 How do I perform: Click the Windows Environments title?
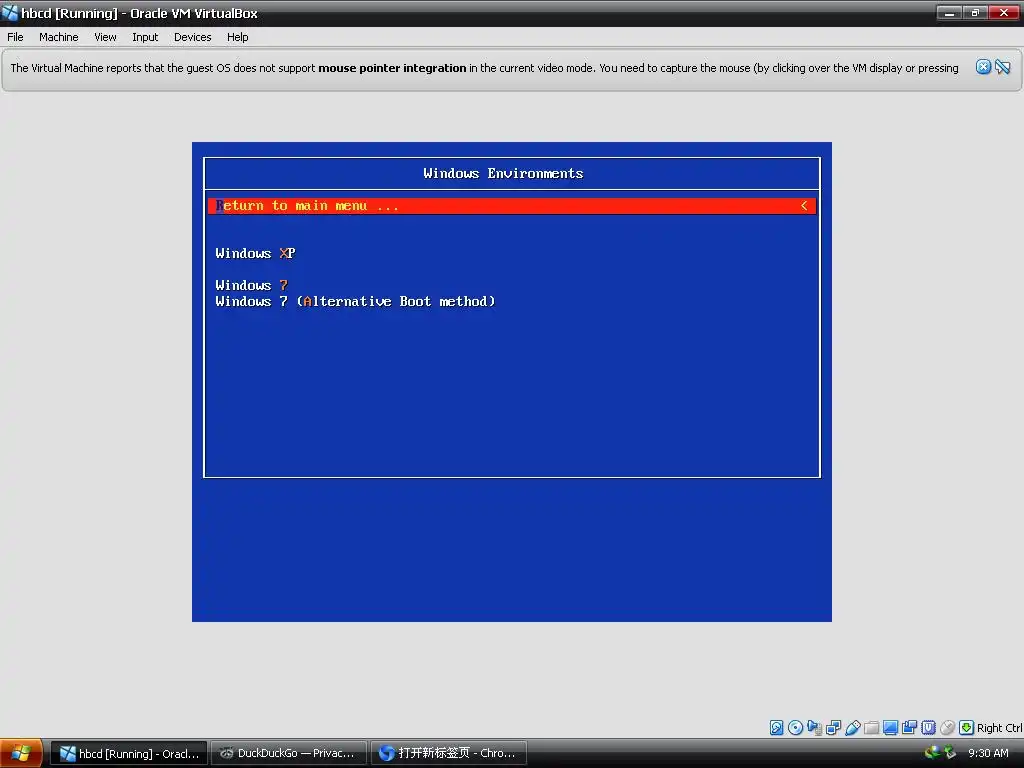(503, 174)
